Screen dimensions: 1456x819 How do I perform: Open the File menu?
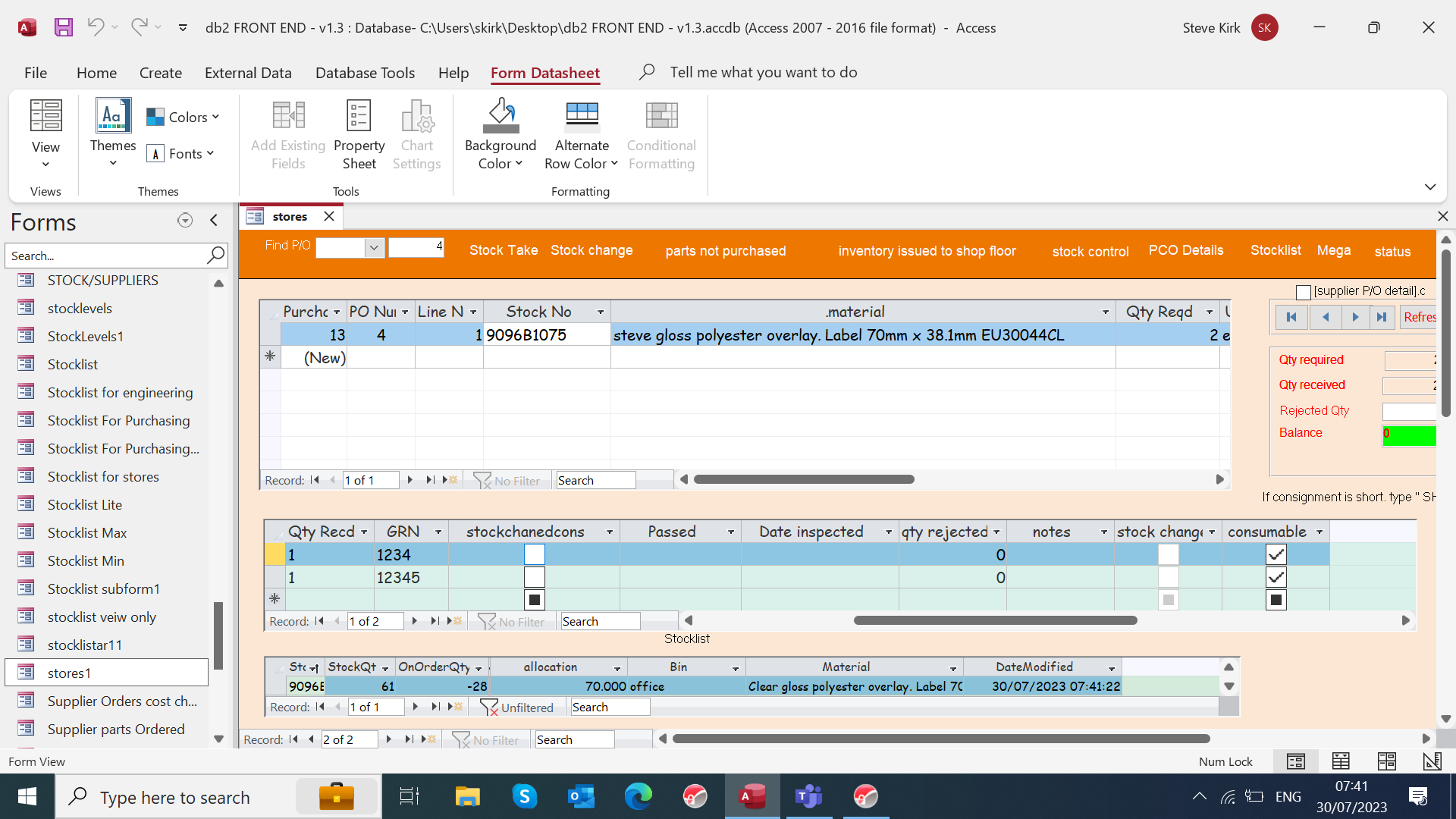click(36, 73)
